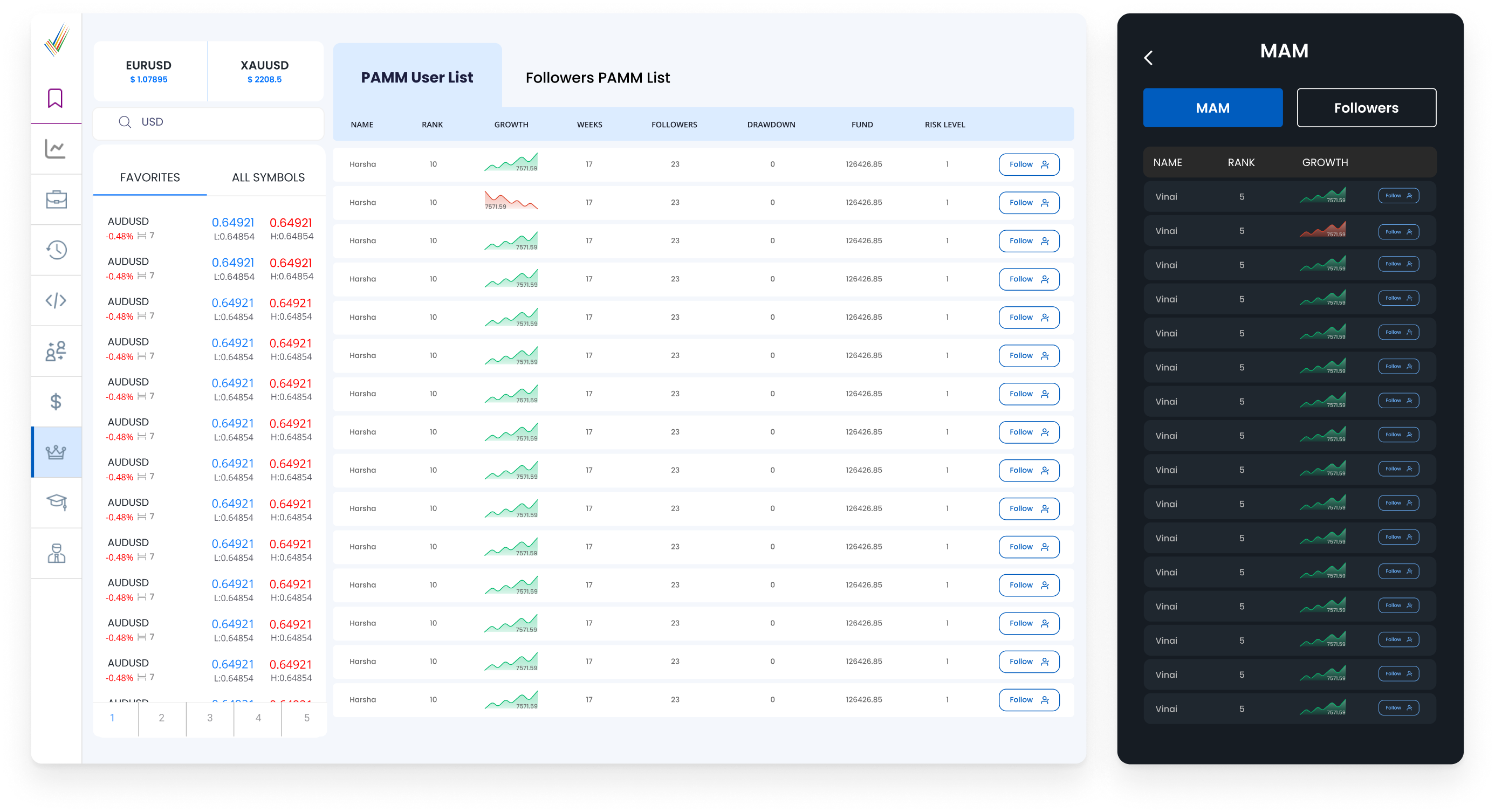This screenshot has height=812, width=1495.
Task: Select the ALL SYMBOLS tab
Action: click(x=268, y=177)
